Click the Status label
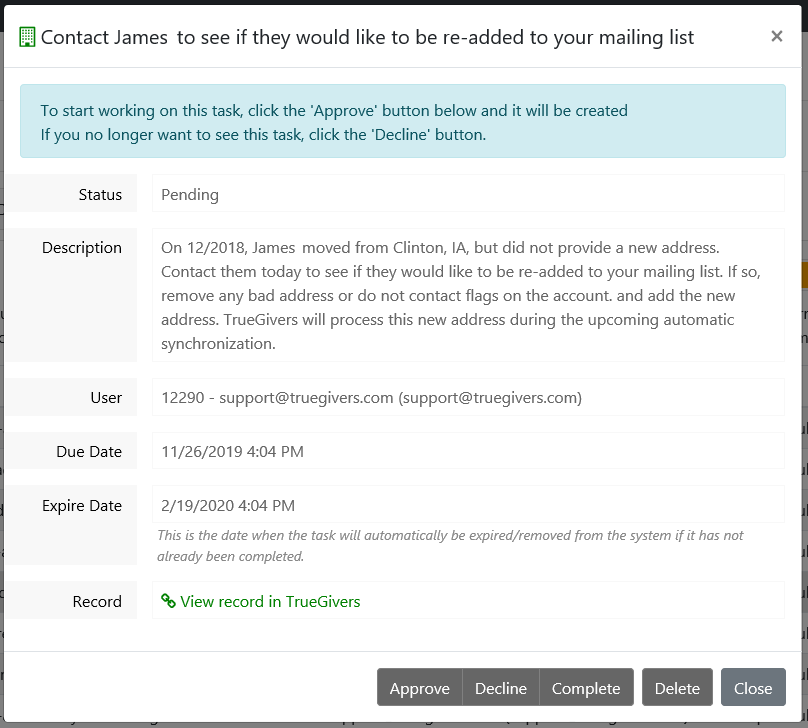The image size is (808, 728). click(x=100, y=195)
